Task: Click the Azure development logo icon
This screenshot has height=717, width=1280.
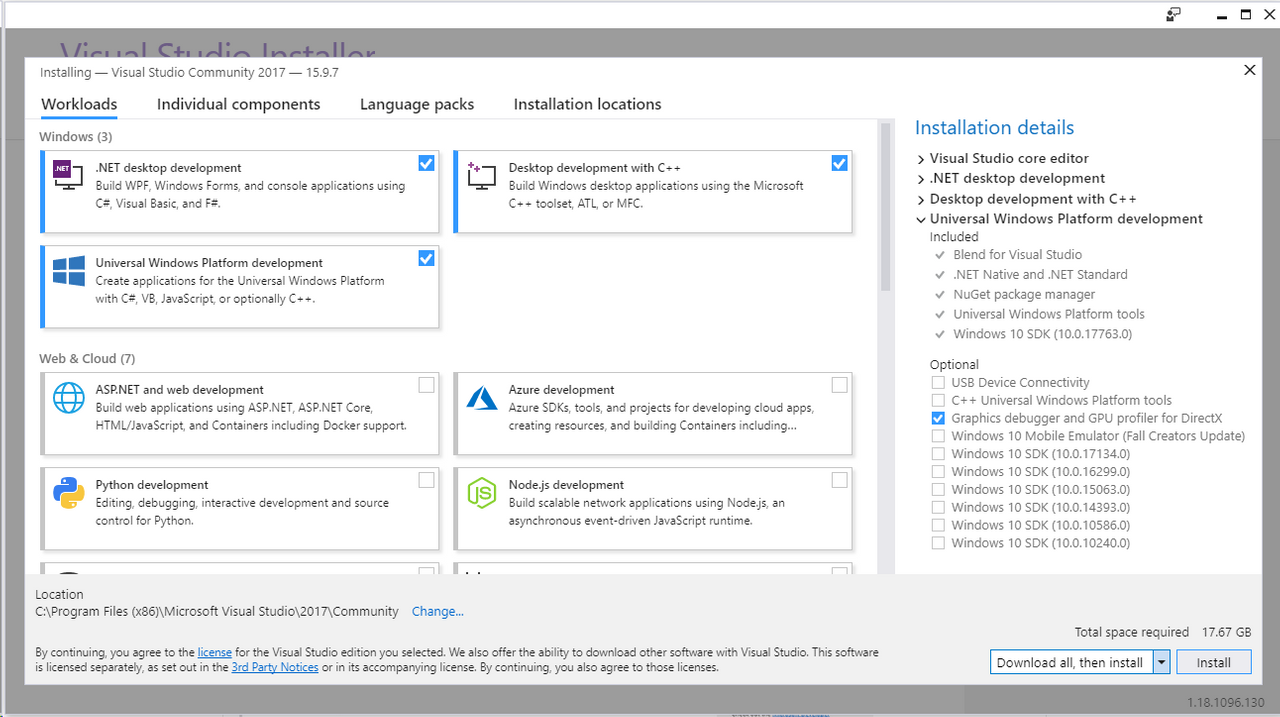Action: click(x=482, y=398)
